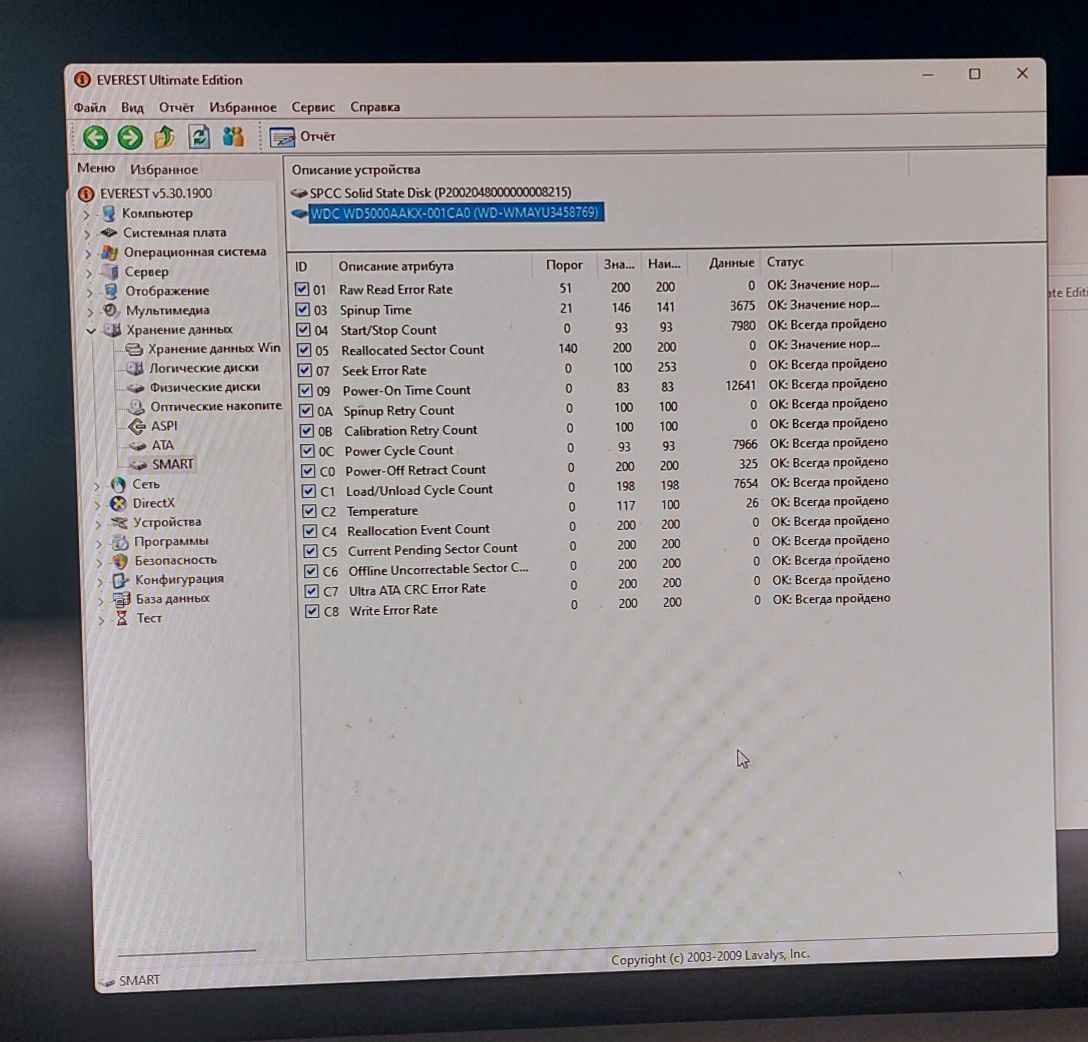The image size is (1088, 1042).
Task: Expand the DirectX tree node
Action: [x=97, y=504]
